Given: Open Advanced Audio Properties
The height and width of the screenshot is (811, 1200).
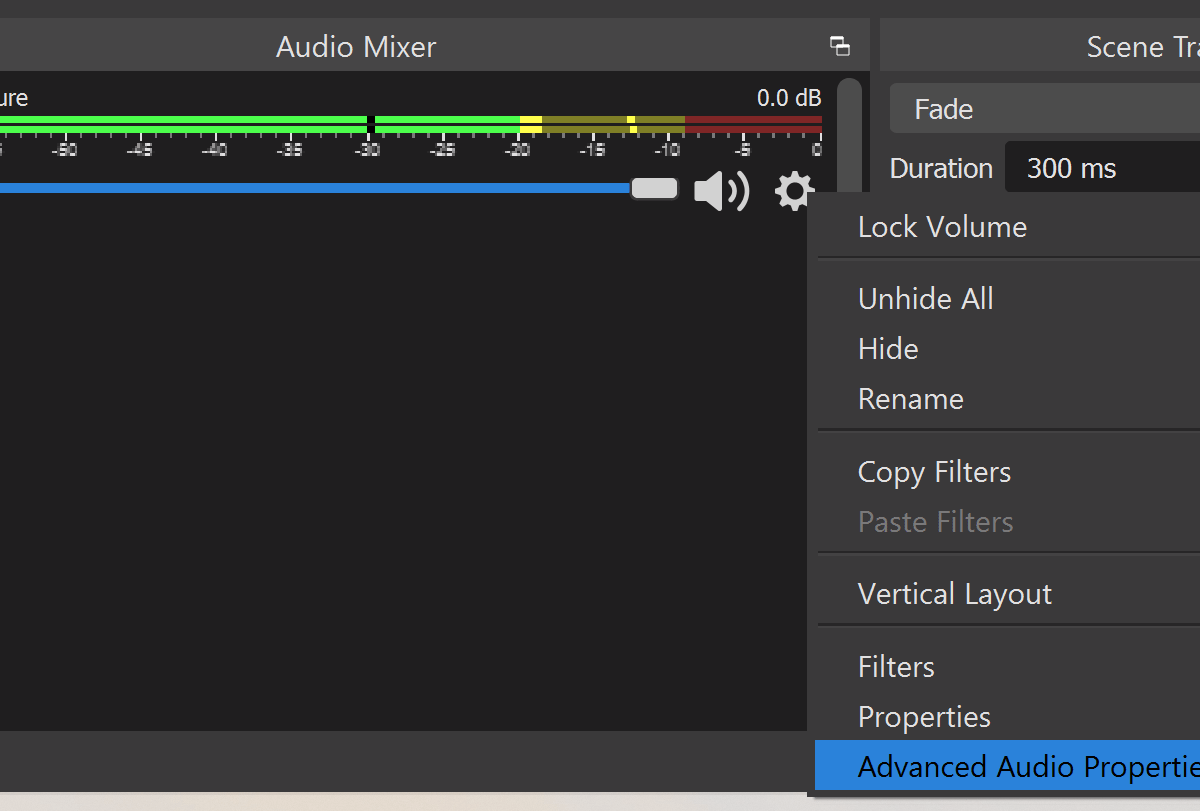Looking at the screenshot, I should [1020, 767].
